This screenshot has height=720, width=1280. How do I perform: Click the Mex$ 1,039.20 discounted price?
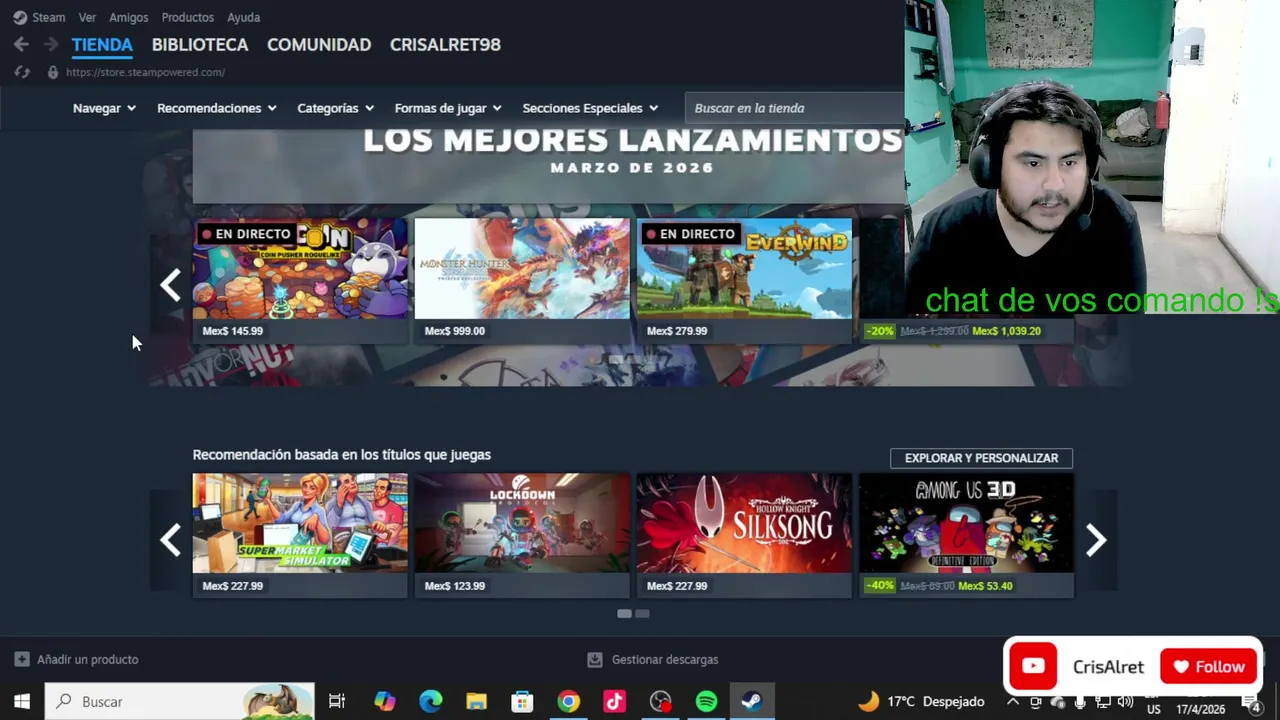pyautogui.click(x=1006, y=331)
